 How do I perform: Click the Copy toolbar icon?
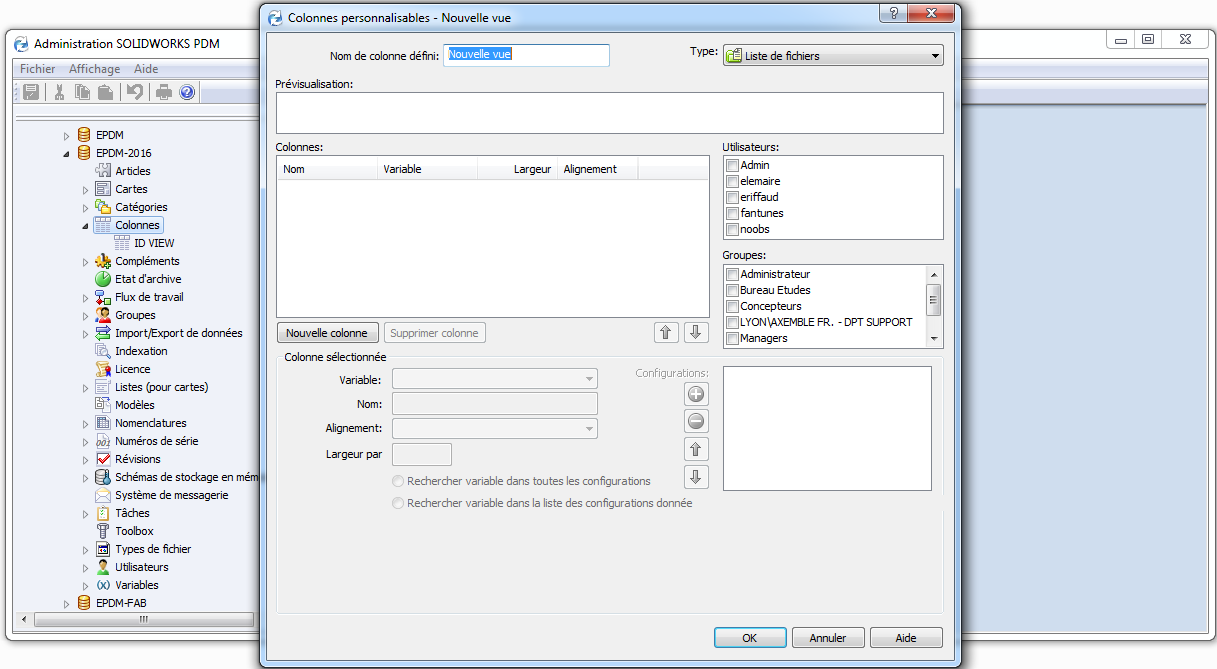(x=82, y=92)
